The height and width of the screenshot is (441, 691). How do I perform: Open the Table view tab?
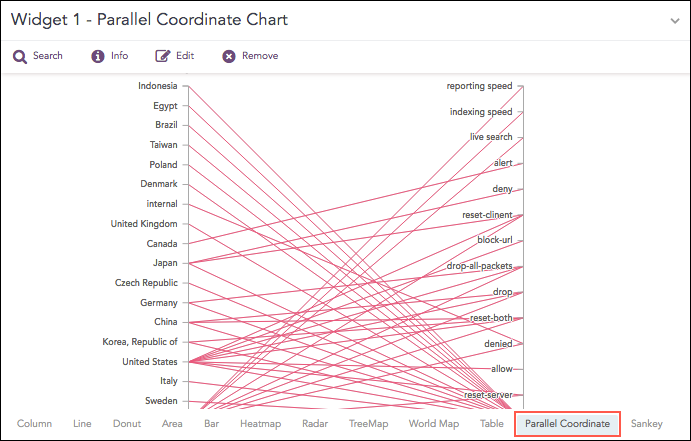[491, 424]
